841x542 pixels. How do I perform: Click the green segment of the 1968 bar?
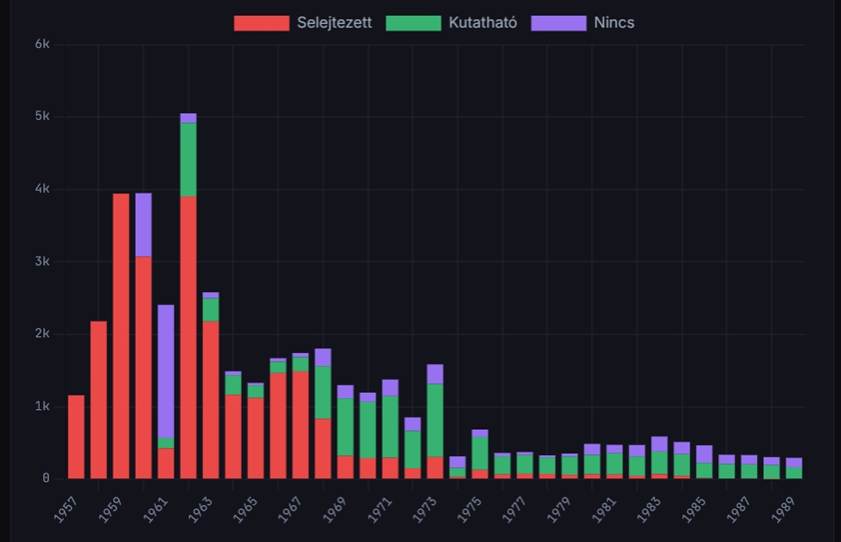click(323, 392)
